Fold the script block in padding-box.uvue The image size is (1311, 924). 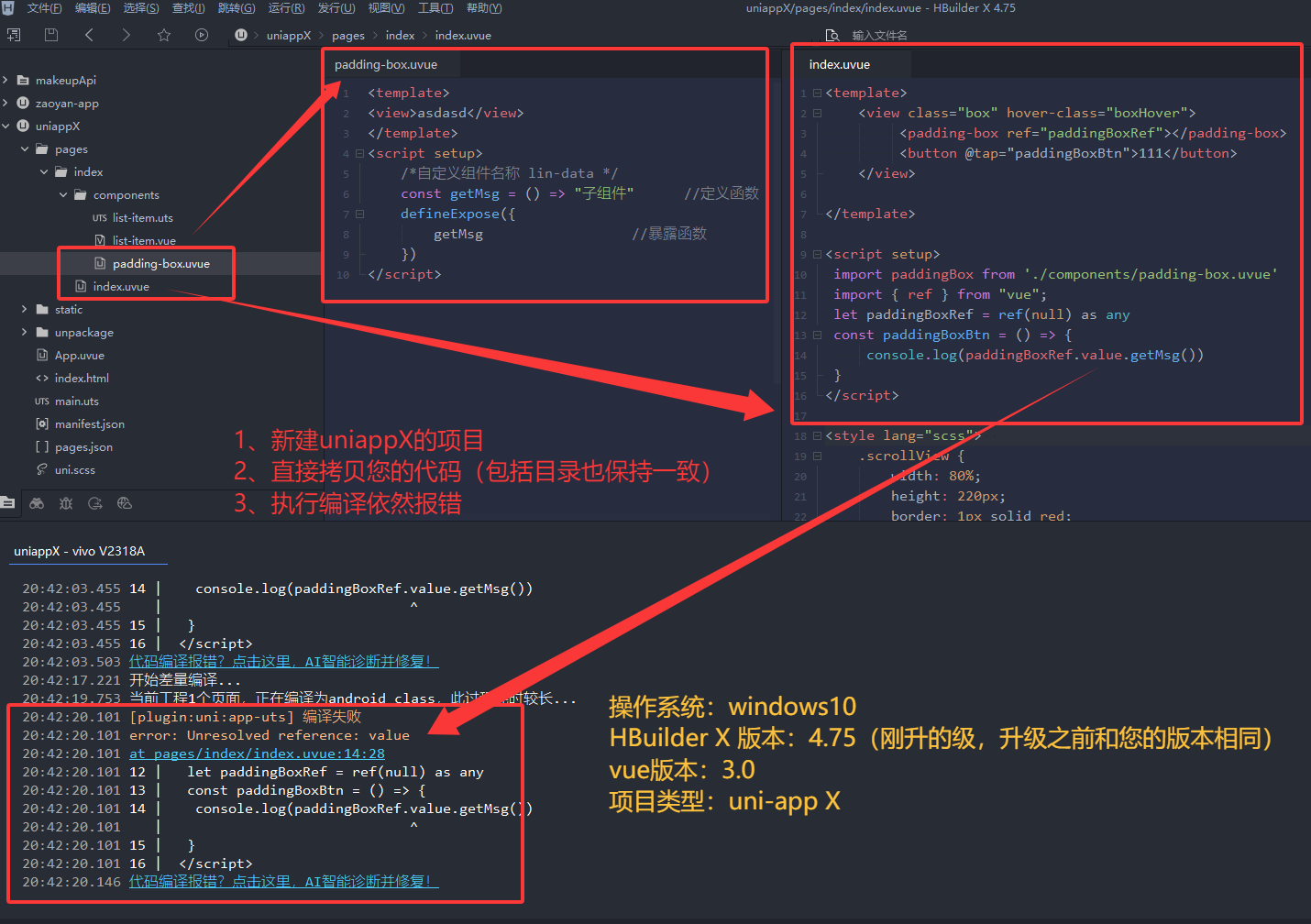coord(359,153)
